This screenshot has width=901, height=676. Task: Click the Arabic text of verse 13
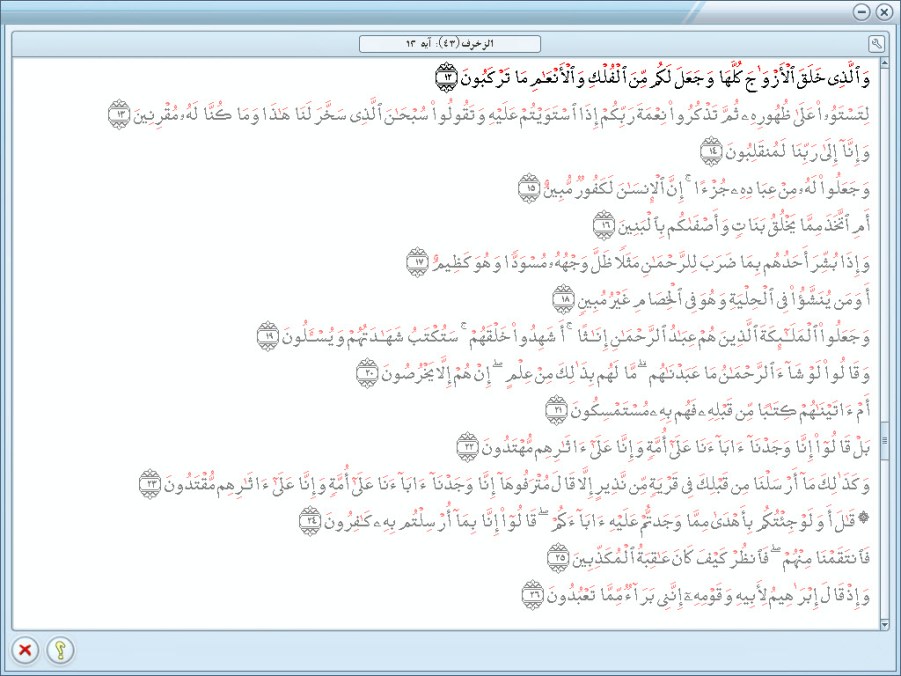click(x=501, y=114)
